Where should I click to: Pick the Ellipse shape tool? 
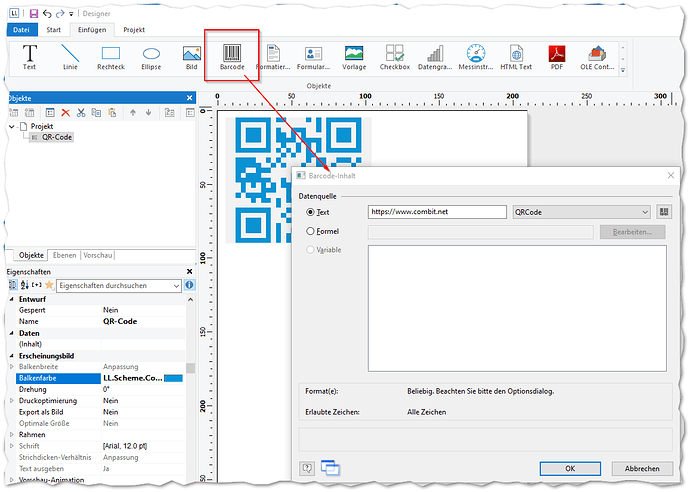tap(151, 57)
